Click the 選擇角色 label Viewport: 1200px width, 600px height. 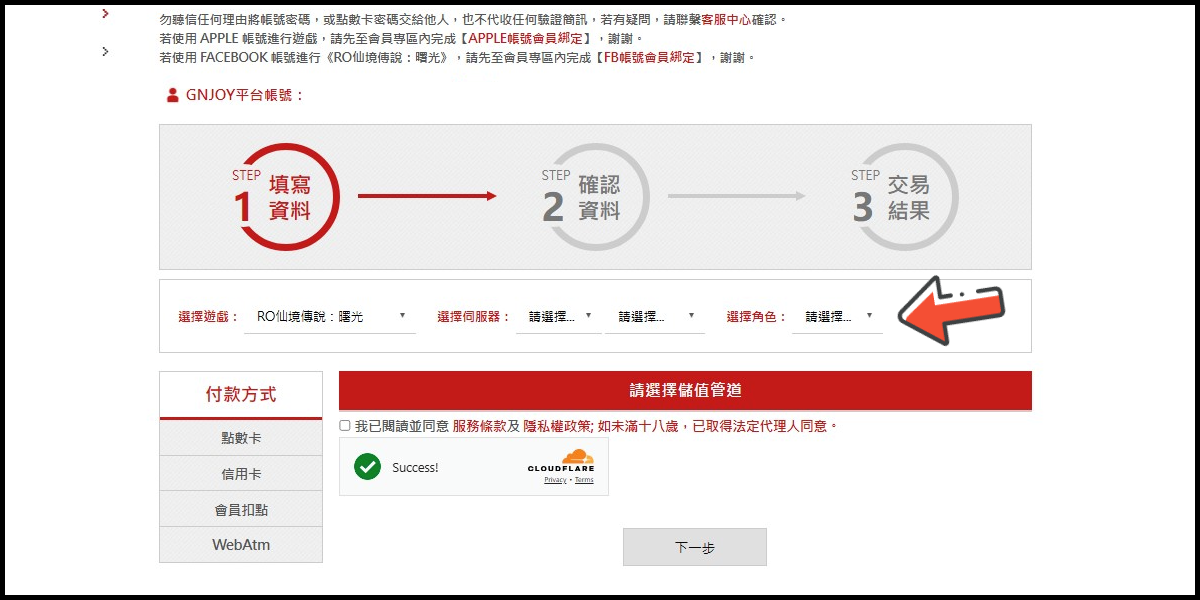point(757,317)
